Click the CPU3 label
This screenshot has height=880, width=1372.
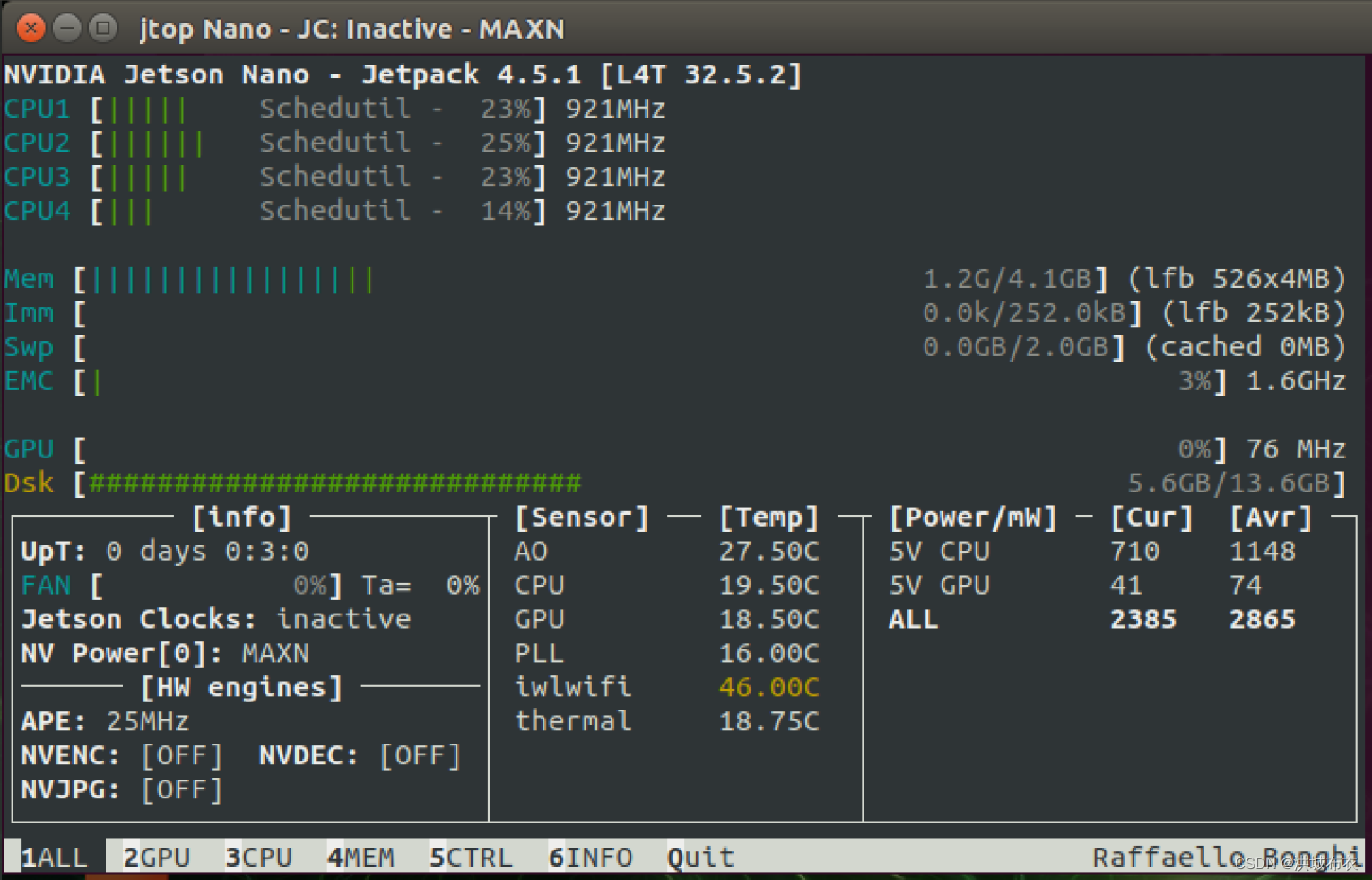click(37, 177)
